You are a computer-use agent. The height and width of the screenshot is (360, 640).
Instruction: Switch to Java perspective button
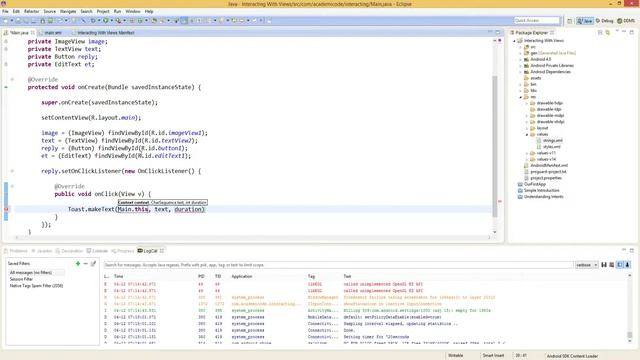(x=585, y=20)
